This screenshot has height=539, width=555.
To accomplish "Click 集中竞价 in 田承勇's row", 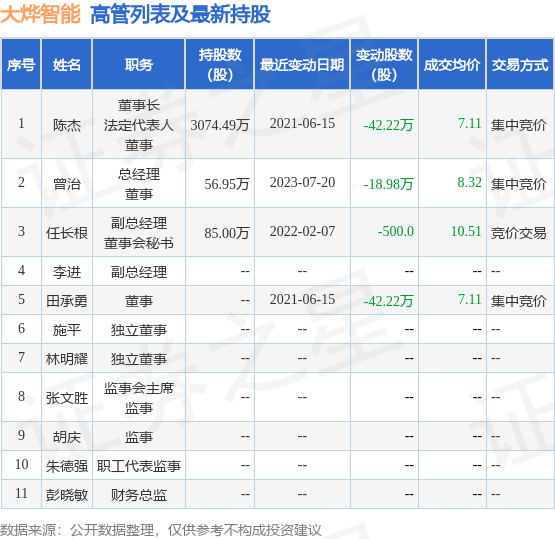I will pyautogui.click(x=519, y=301).
